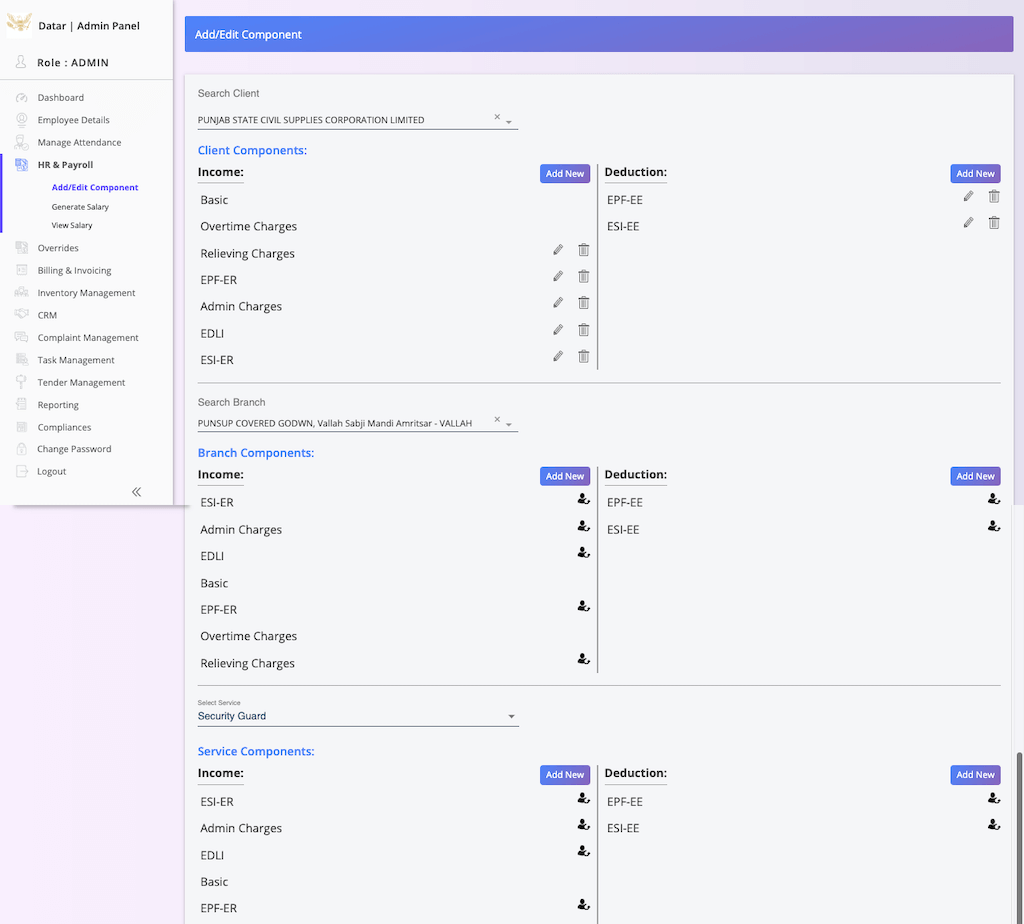This screenshot has height=924, width=1024.
Task: Open the Reporting section
Action: tap(58, 405)
